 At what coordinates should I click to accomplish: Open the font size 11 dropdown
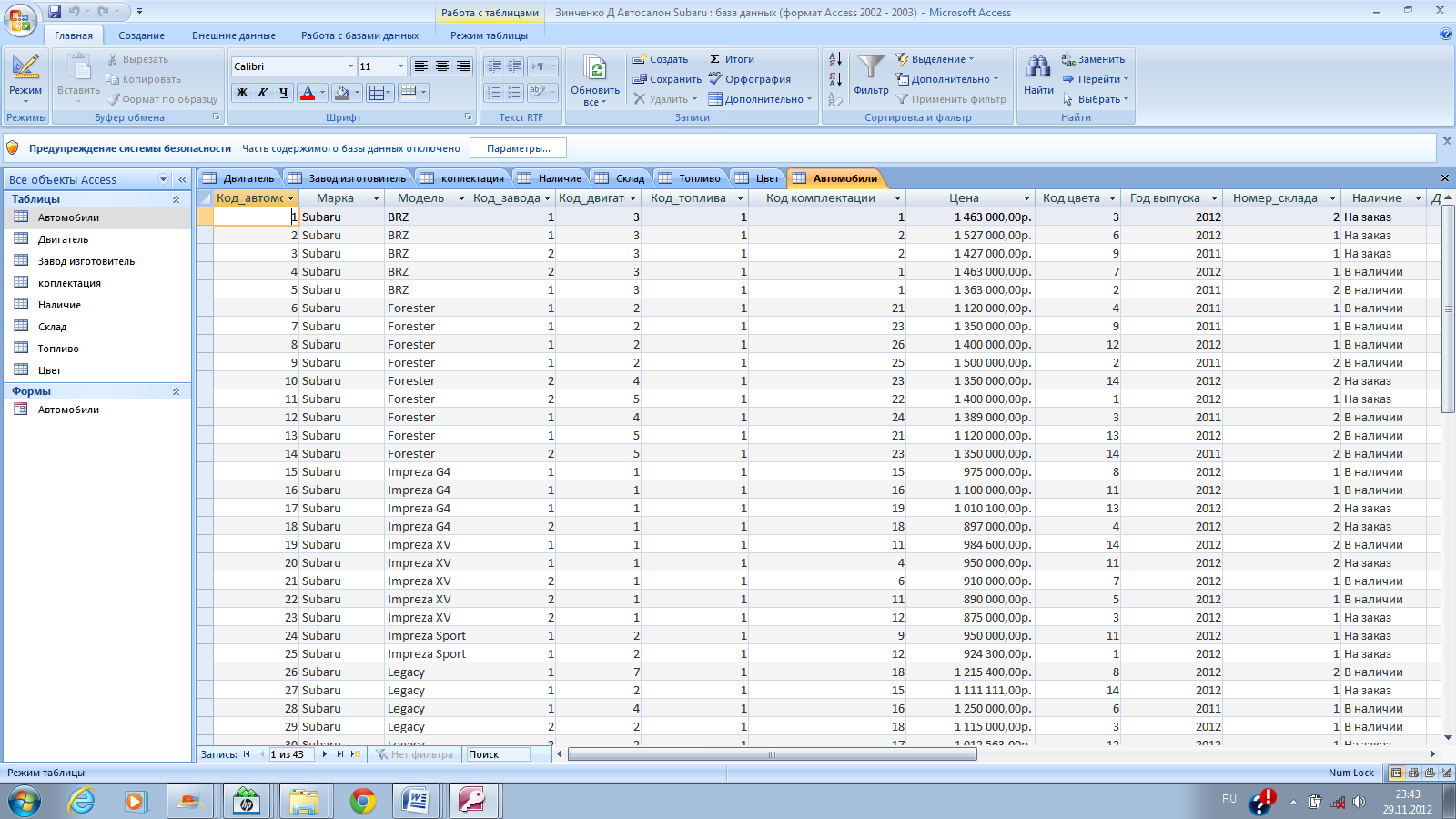click(x=400, y=66)
